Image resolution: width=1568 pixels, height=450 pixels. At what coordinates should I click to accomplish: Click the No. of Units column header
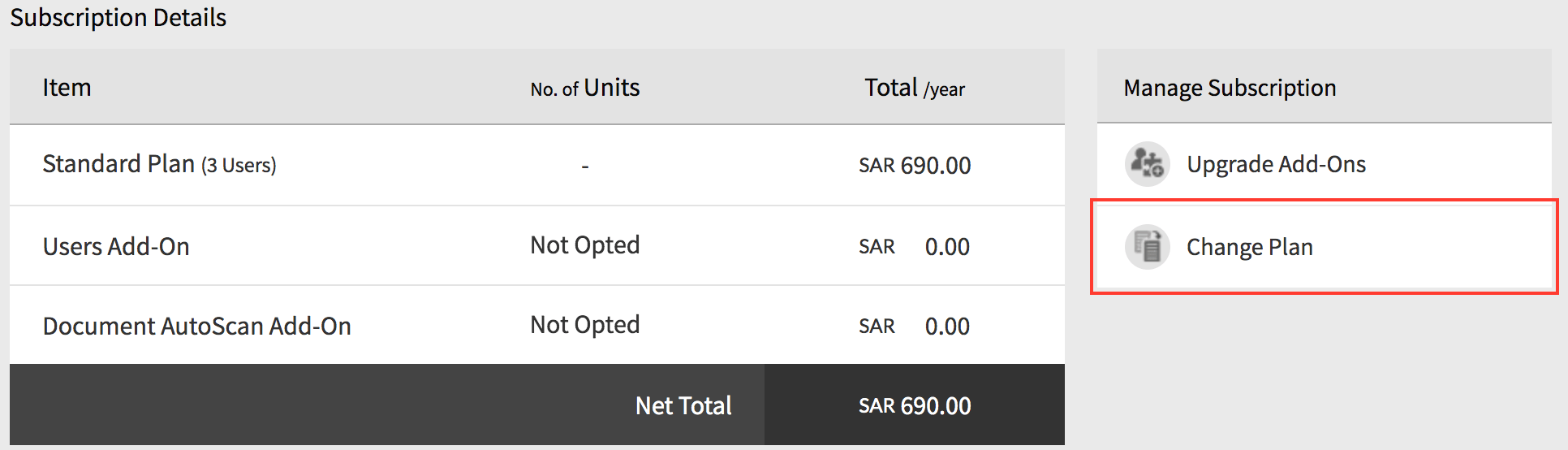point(584,88)
